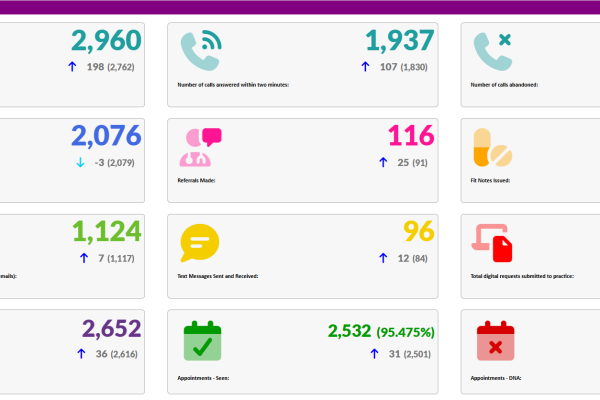
Task: Click the green 2,532 (95.475%) appointments figure
Action: click(x=381, y=330)
